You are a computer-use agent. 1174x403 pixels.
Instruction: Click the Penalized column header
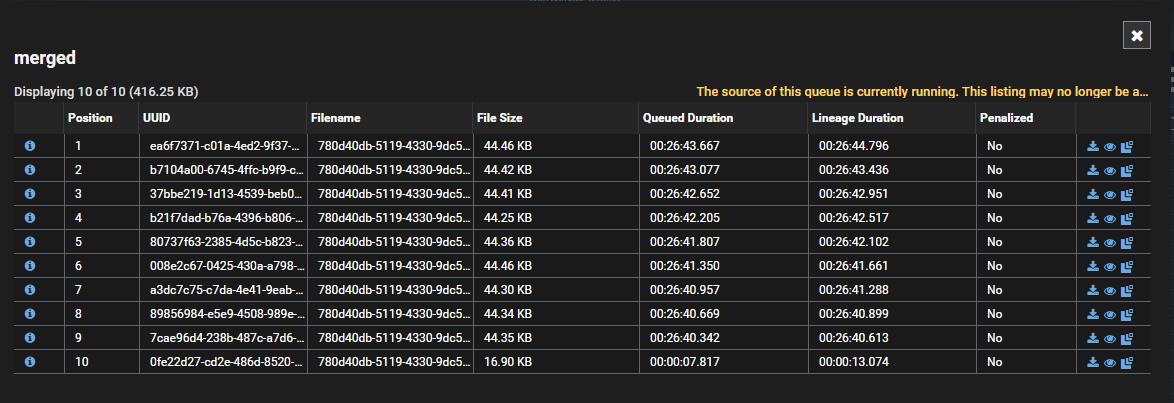[x=1026, y=118]
